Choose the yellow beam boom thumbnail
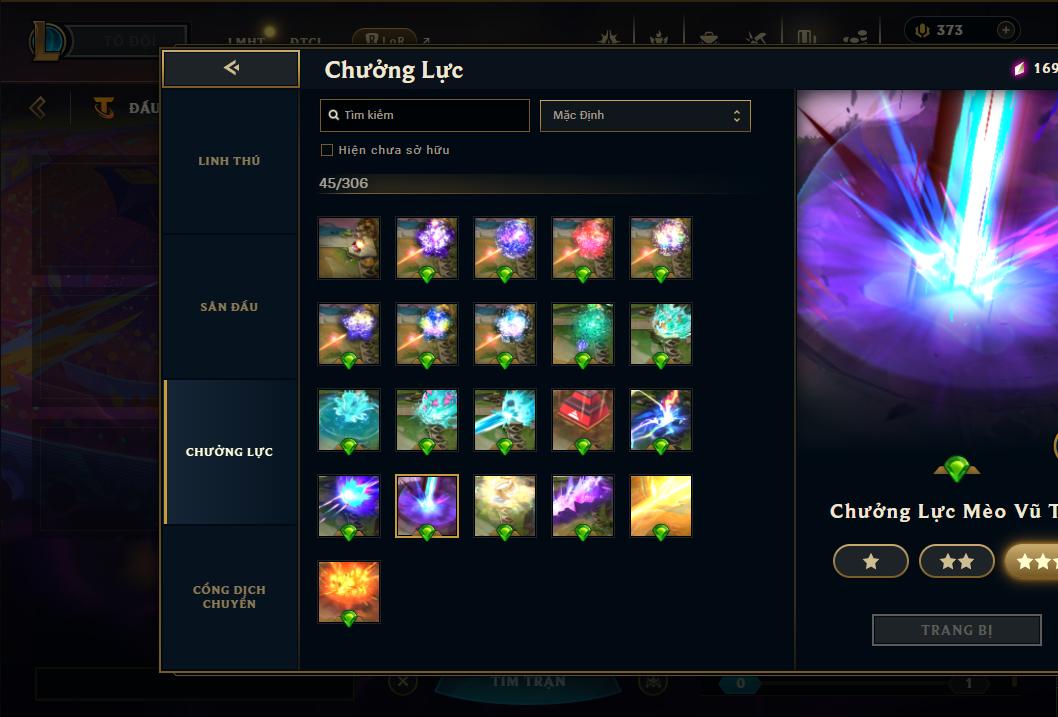Image resolution: width=1058 pixels, height=717 pixels. 661,506
